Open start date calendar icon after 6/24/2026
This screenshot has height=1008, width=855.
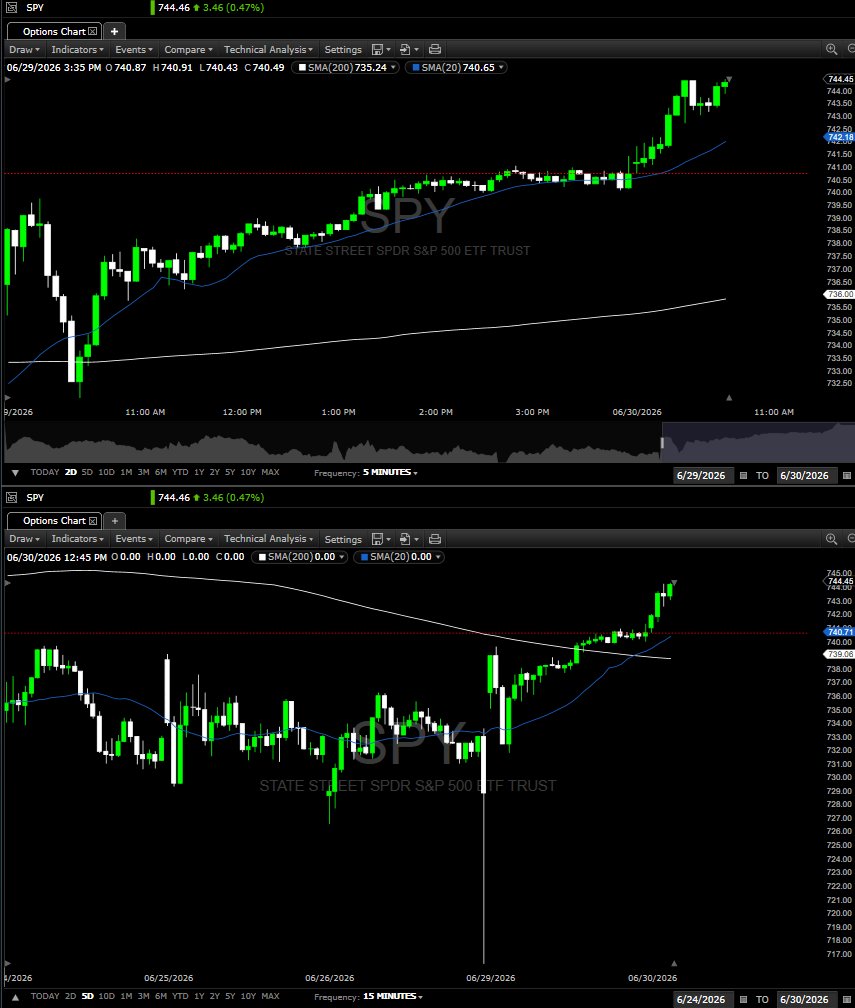[x=743, y=1000]
